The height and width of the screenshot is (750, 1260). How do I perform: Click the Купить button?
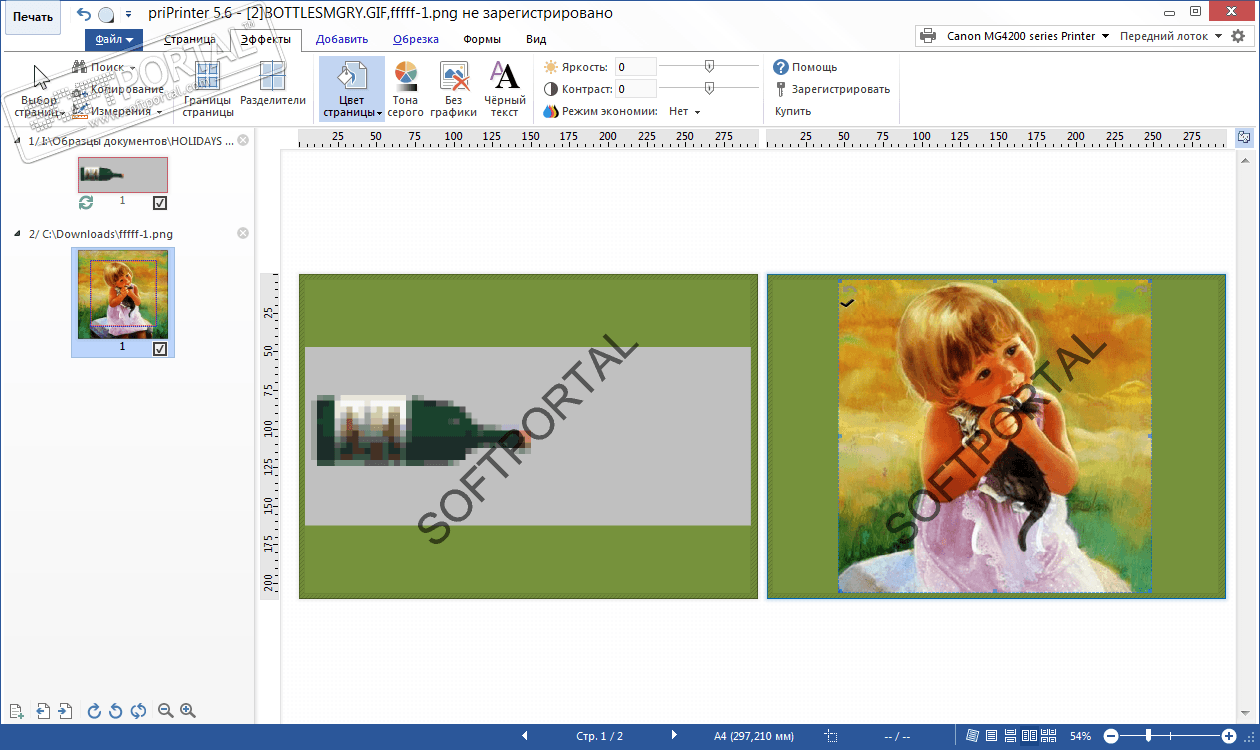tap(793, 111)
